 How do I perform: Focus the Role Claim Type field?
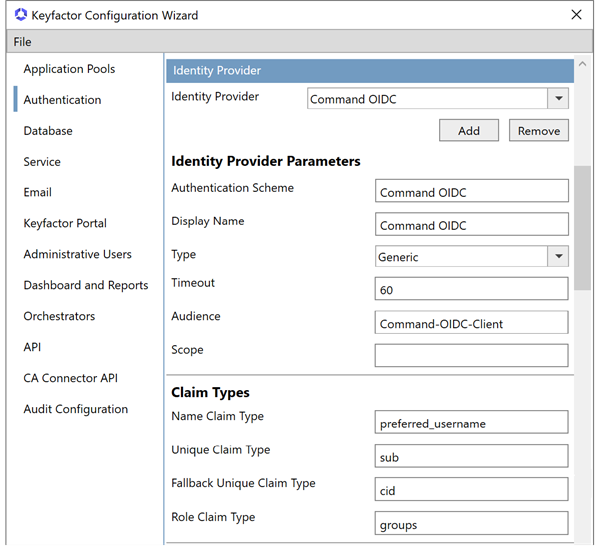[x=471, y=524]
